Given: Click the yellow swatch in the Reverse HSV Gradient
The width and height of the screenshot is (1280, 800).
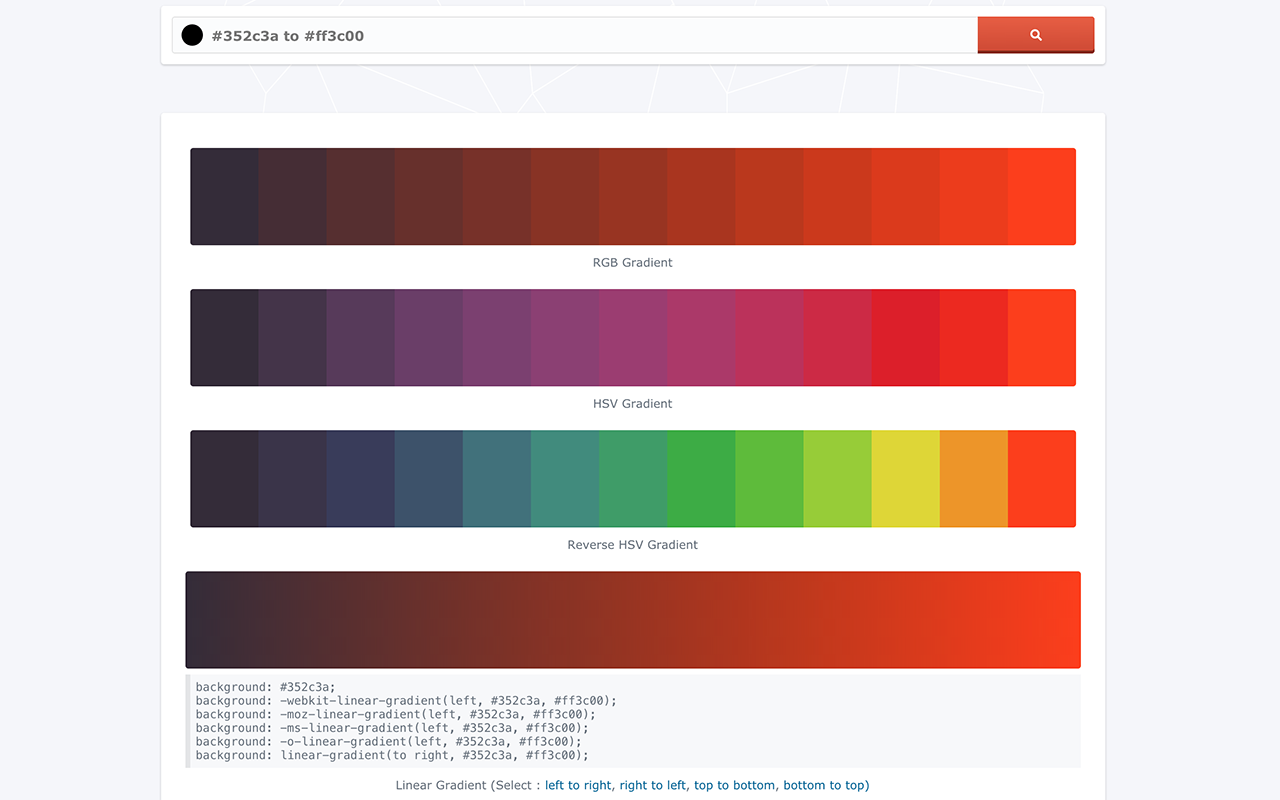Looking at the screenshot, I should 905,478.
